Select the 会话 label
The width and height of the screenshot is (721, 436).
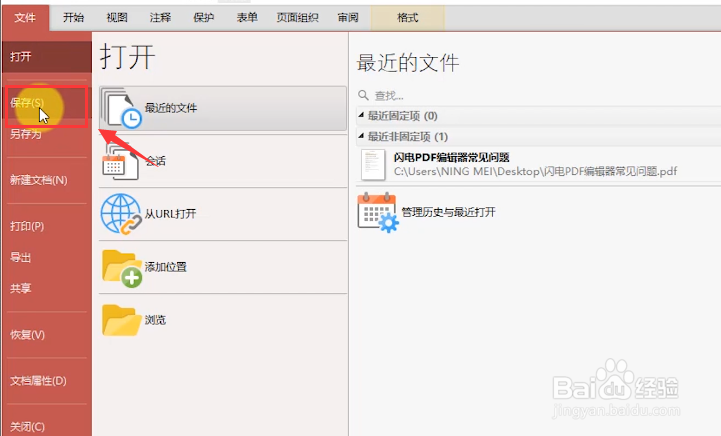click(155, 161)
